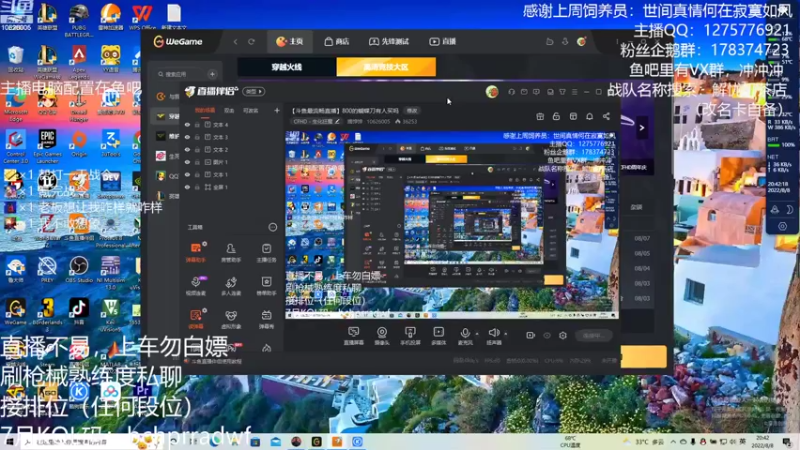Click the headset support icon in title bar
Screen dimensions: 800x450
511,92
